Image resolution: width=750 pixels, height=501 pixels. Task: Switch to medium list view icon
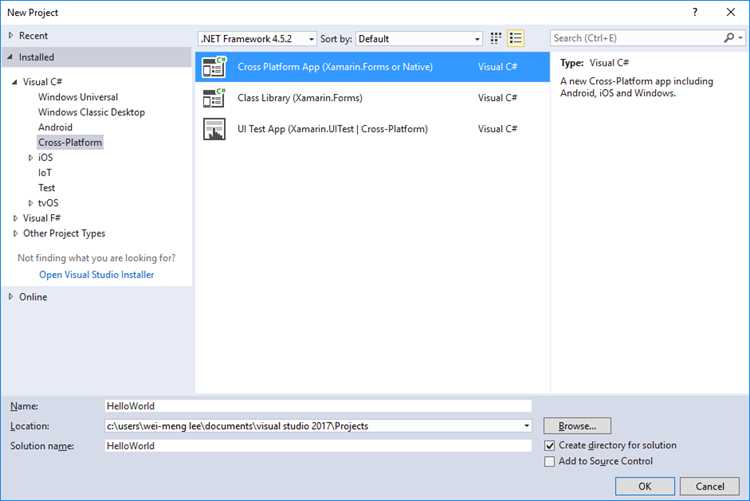tap(516, 38)
